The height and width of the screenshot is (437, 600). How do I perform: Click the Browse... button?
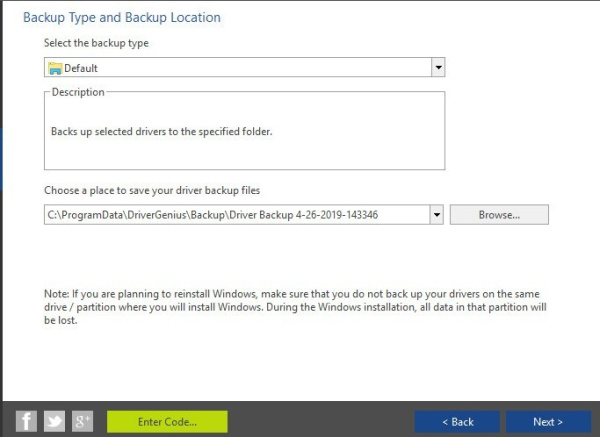[499, 214]
